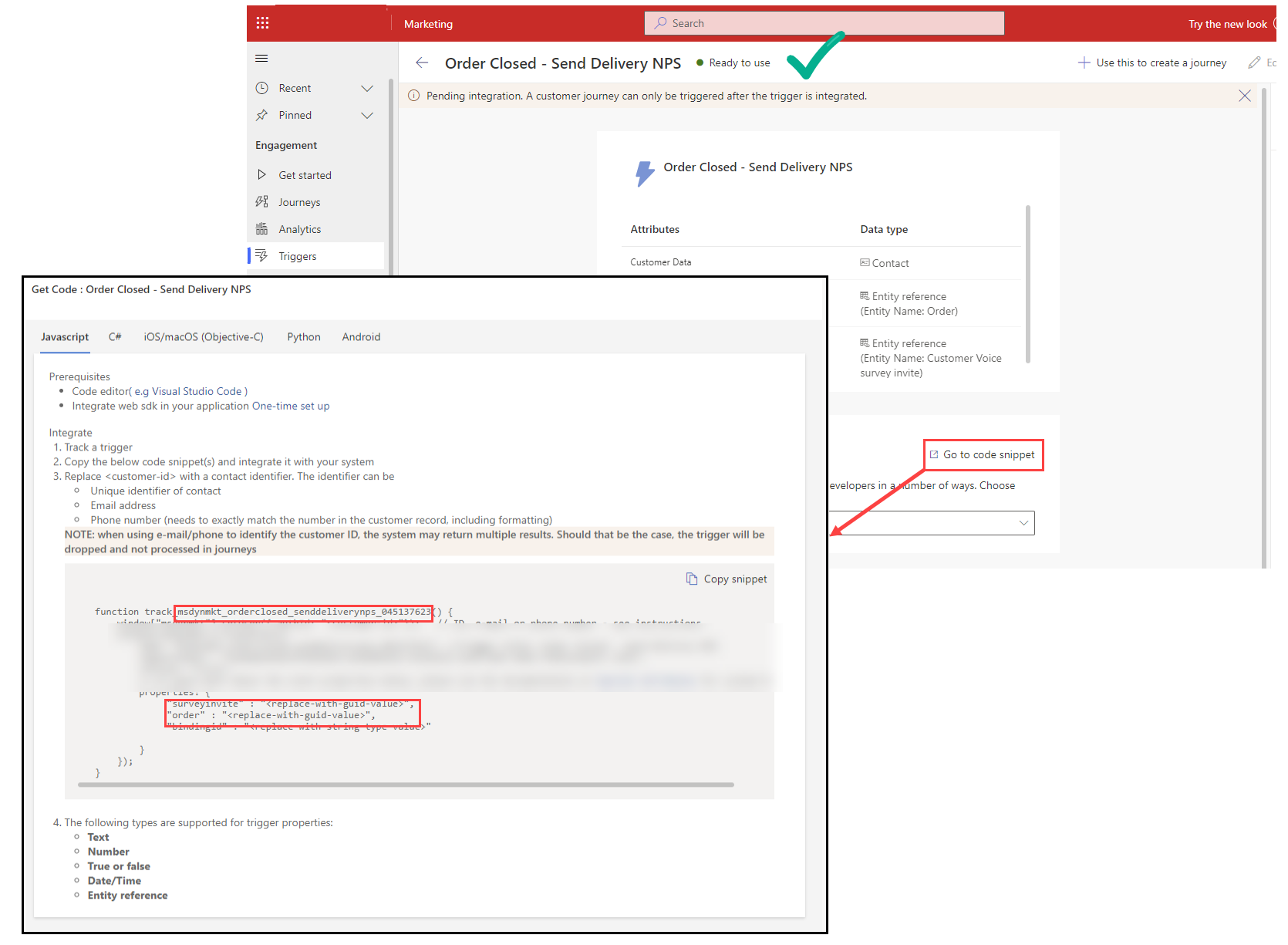Viewport: 1288px width, 945px height.
Task: Click the plus icon for create journey
Action: [x=1084, y=62]
